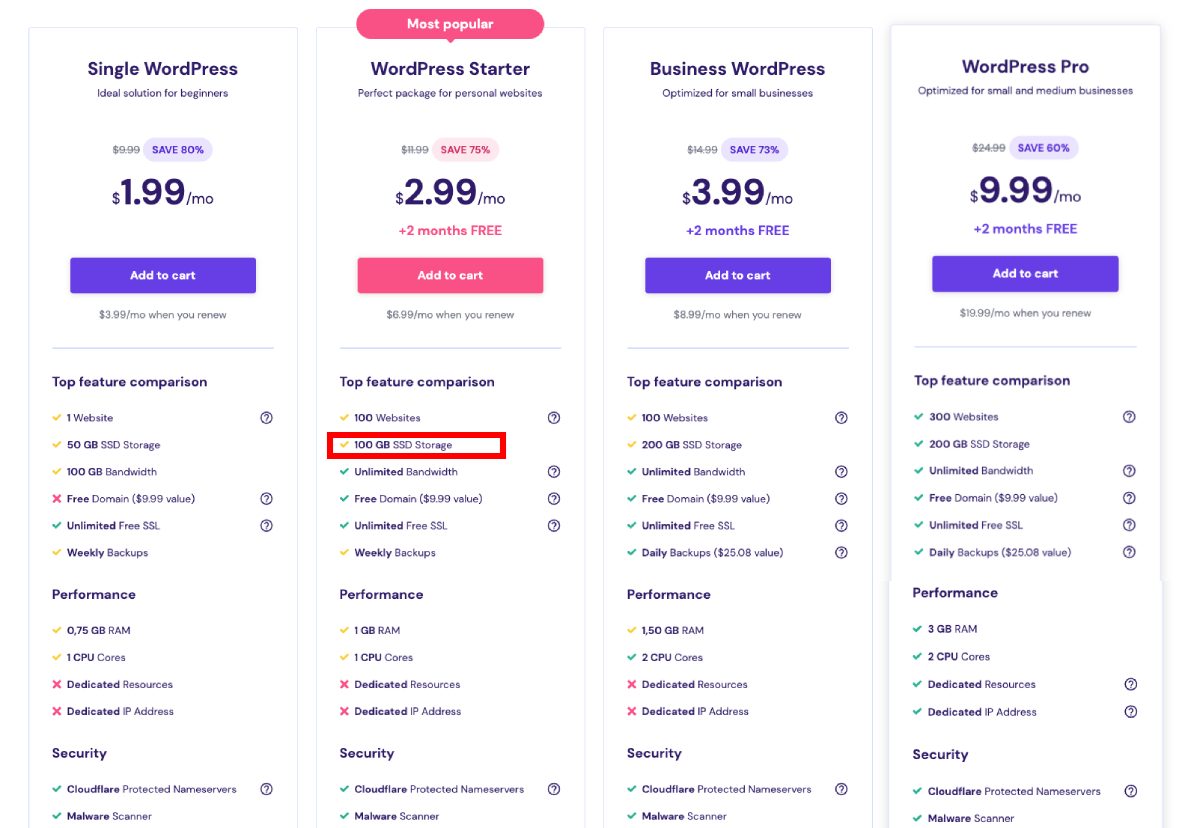
Task: Open the tooltip for 100 Websites in Business WordPress
Action: click(841, 417)
